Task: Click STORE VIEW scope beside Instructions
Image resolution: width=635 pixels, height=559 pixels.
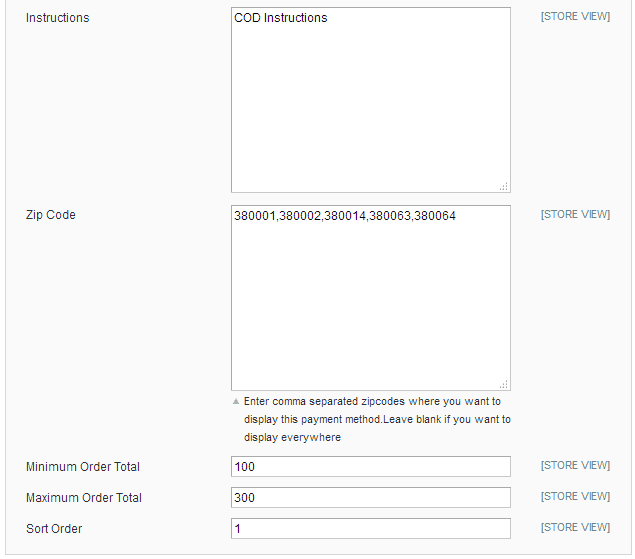Action: tap(575, 17)
